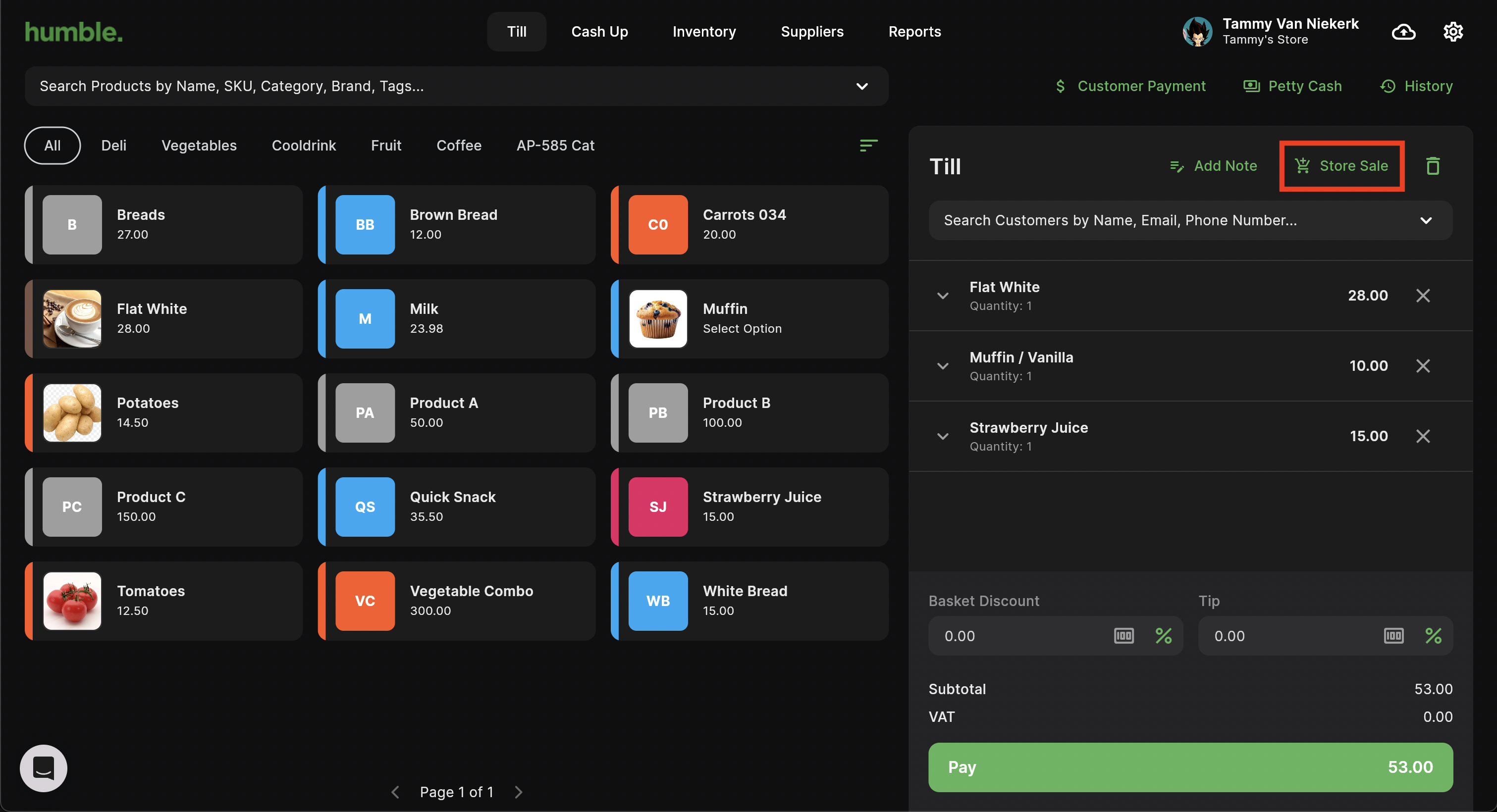This screenshot has height=812, width=1497.
Task: Switch Basket Discount to percentage
Action: coord(1163,636)
